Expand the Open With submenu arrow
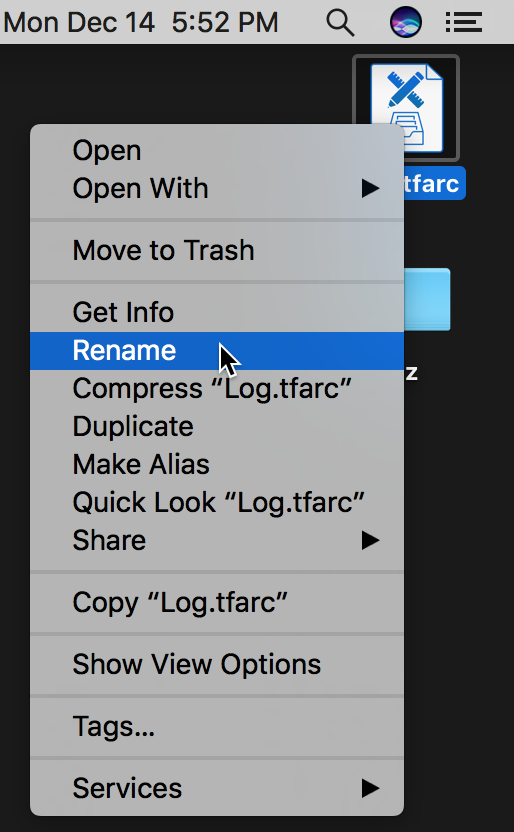 (370, 188)
